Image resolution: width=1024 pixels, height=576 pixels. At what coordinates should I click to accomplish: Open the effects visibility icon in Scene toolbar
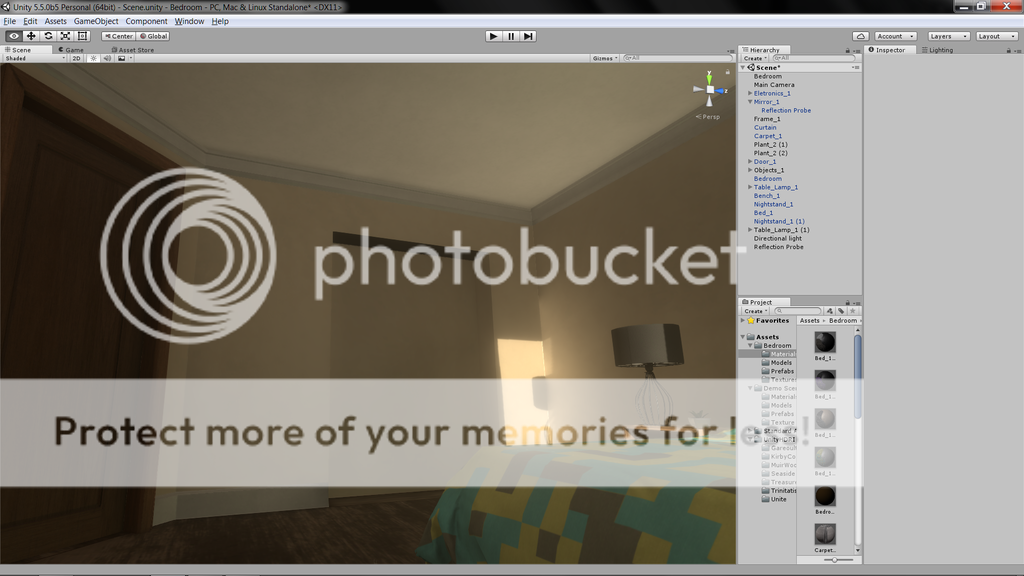pyautogui.click(x=121, y=58)
